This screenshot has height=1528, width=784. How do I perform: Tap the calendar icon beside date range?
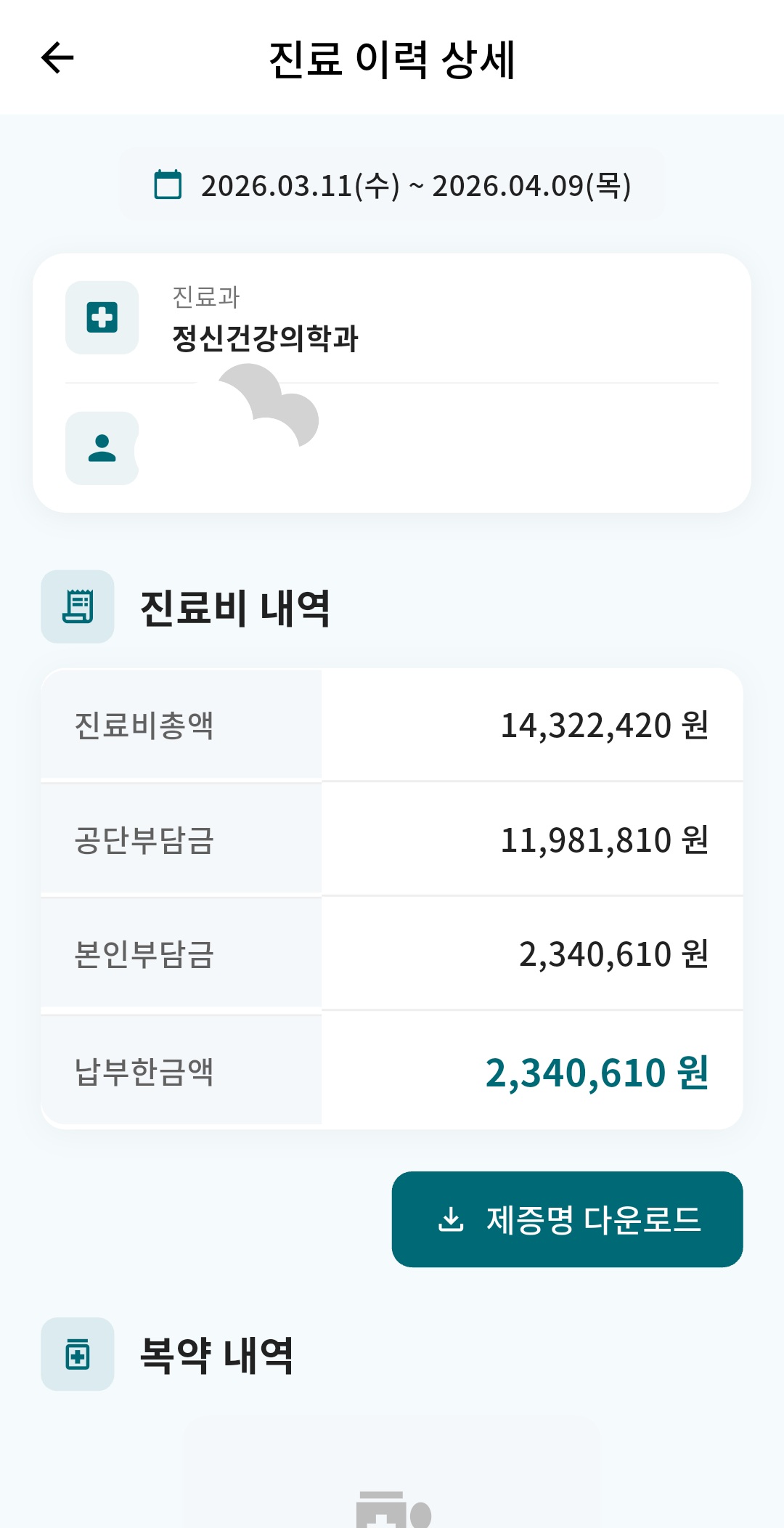[168, 184]
